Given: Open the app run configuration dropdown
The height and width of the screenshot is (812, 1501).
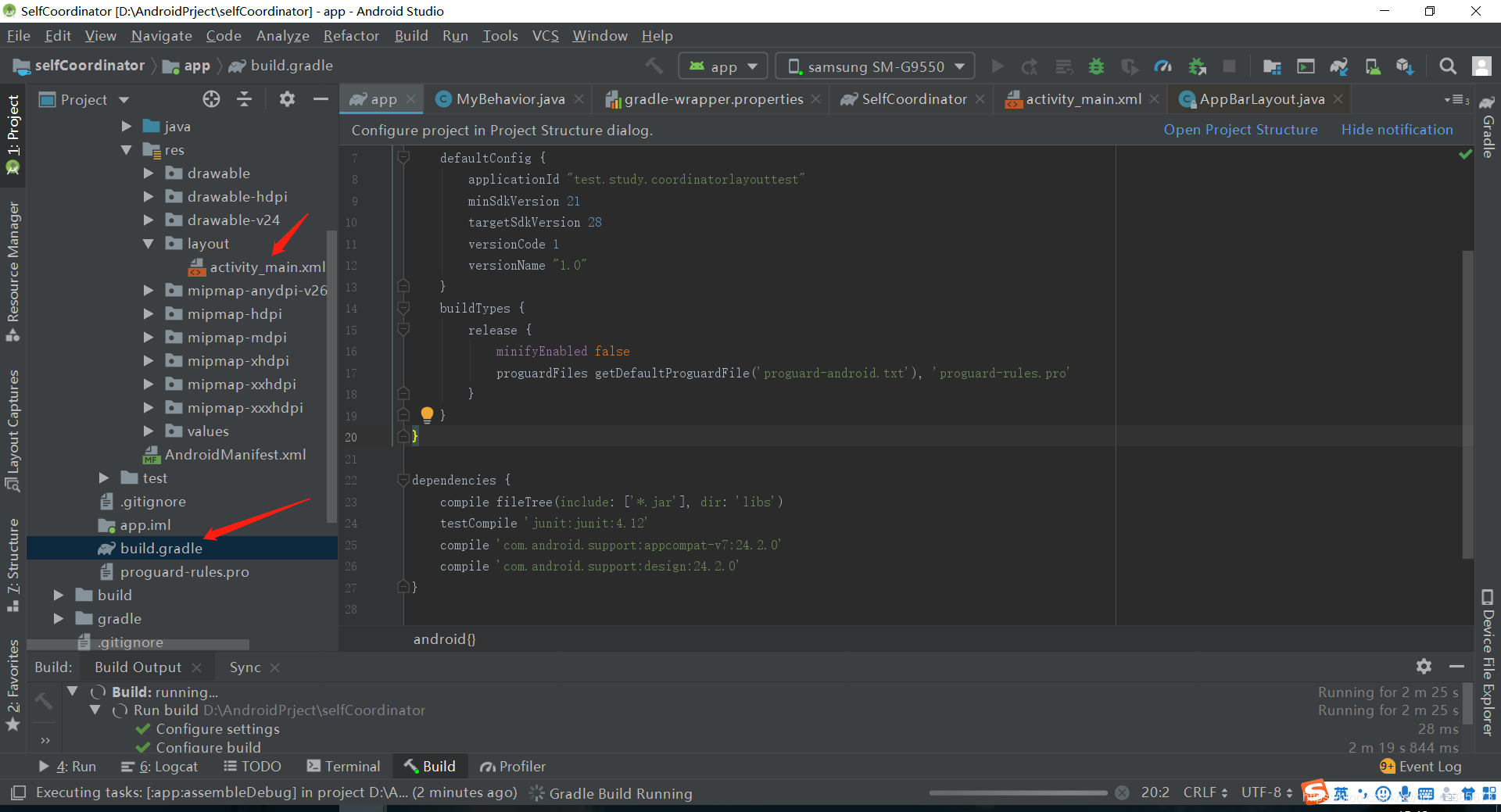Looking at the screenshot, I should pyautogui.click(x=722, y=66).
